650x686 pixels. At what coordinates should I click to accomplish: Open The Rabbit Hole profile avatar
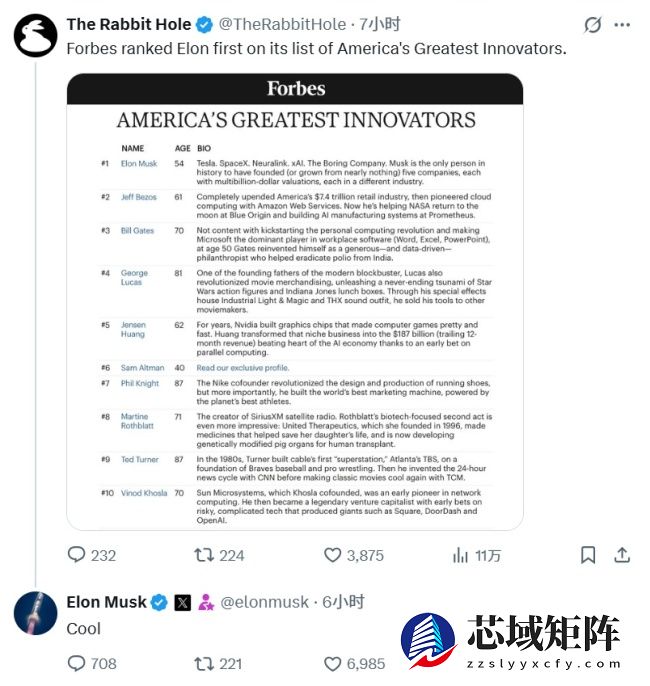point(35,34)
